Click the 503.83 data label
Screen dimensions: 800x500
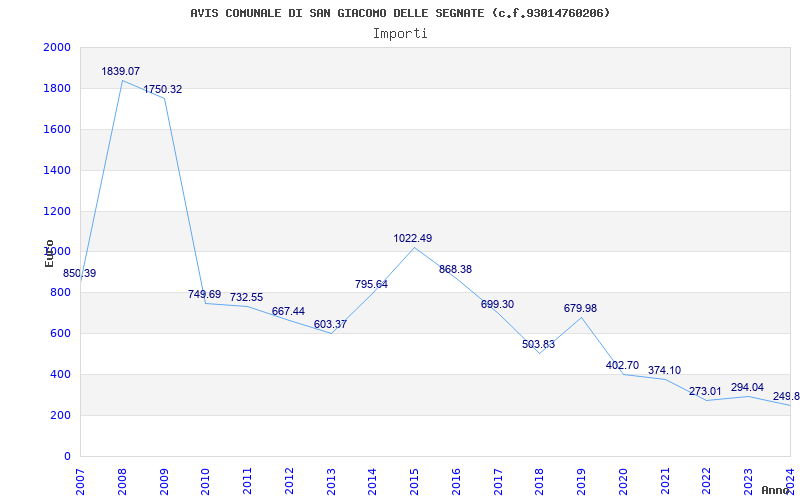click(538, 344)
